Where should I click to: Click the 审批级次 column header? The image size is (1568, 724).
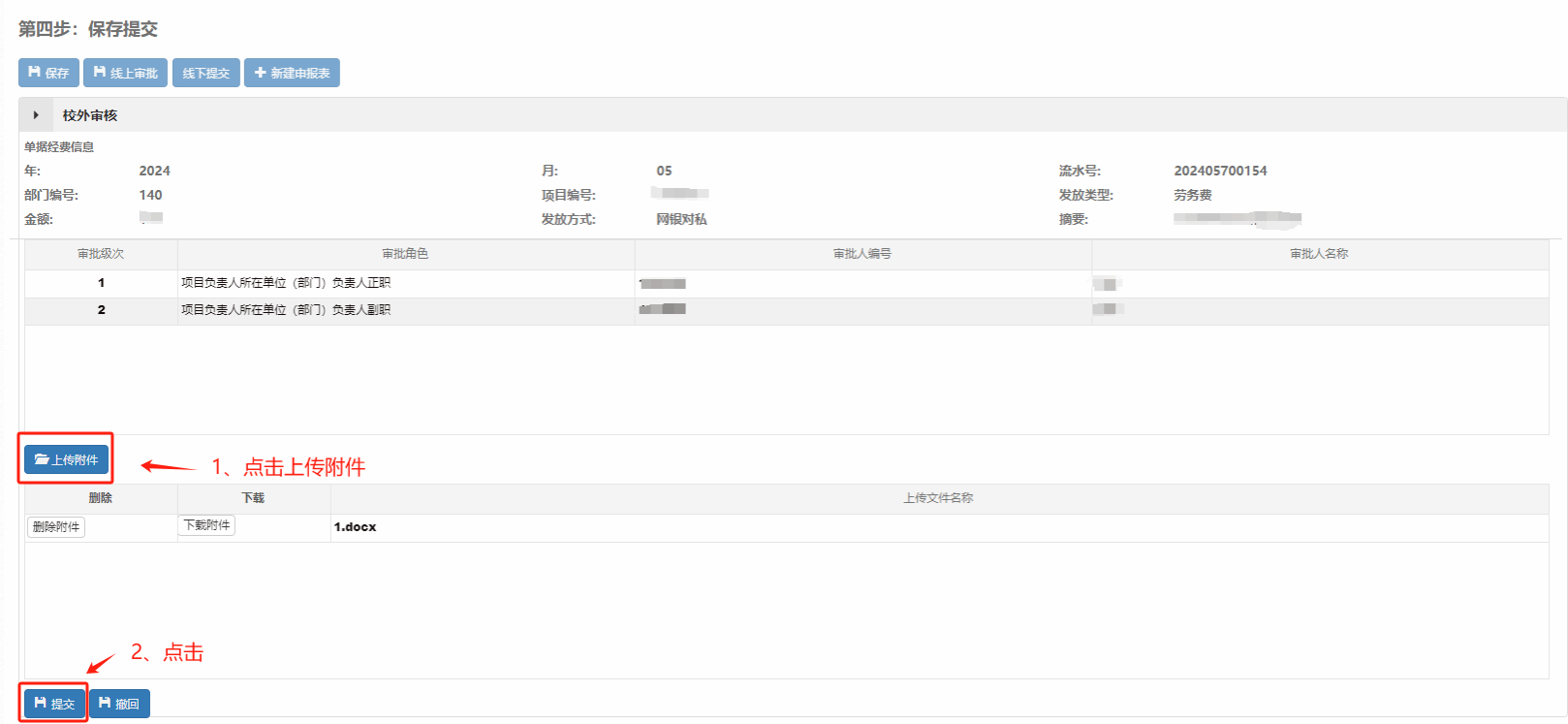click(x=101, y=254)
